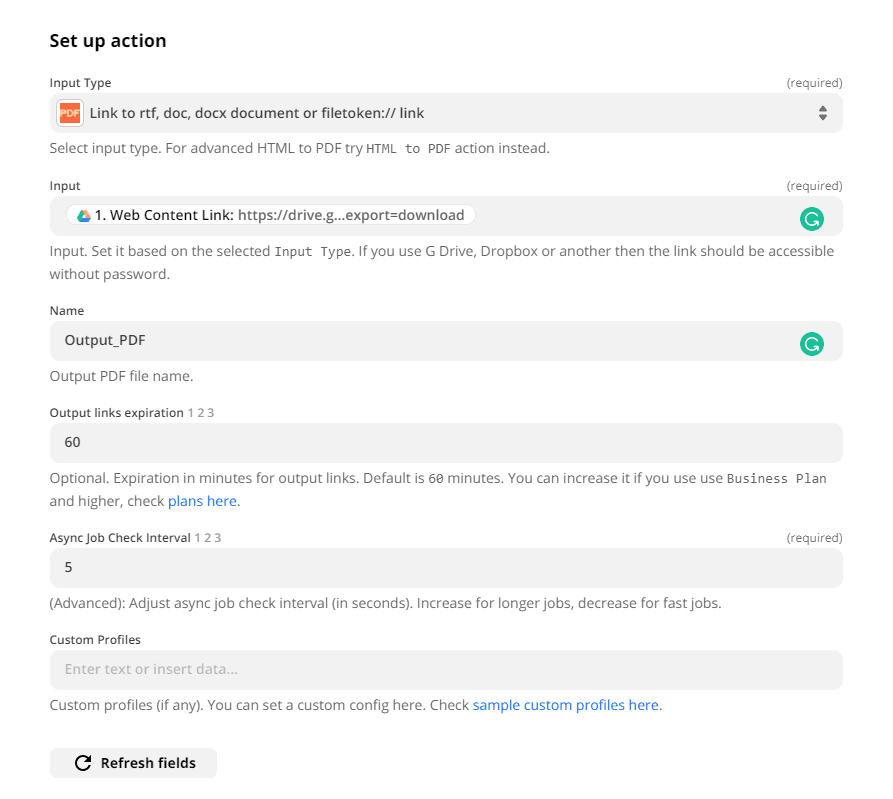Click the Google Drive icon in the Input pill
The width and height of the screenshot is (893, 799).
click(x=84, y=215)
